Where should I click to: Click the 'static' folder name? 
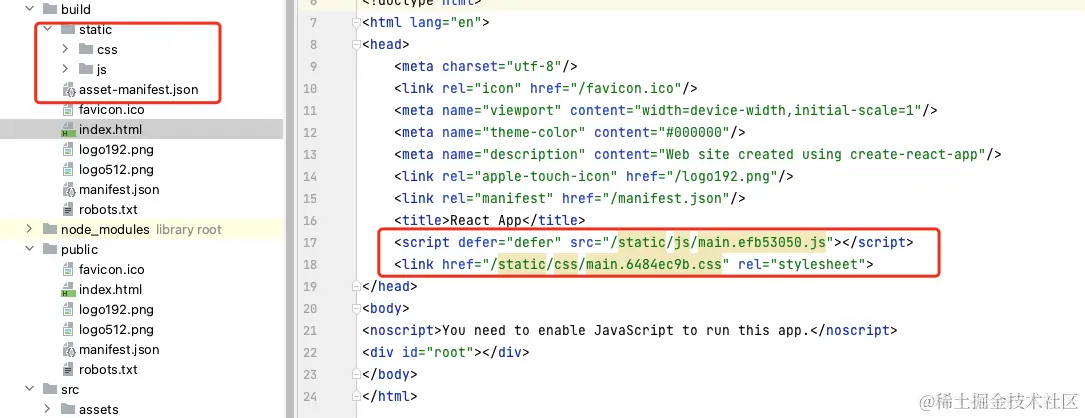pyautogui.click(x=95, y=30)
